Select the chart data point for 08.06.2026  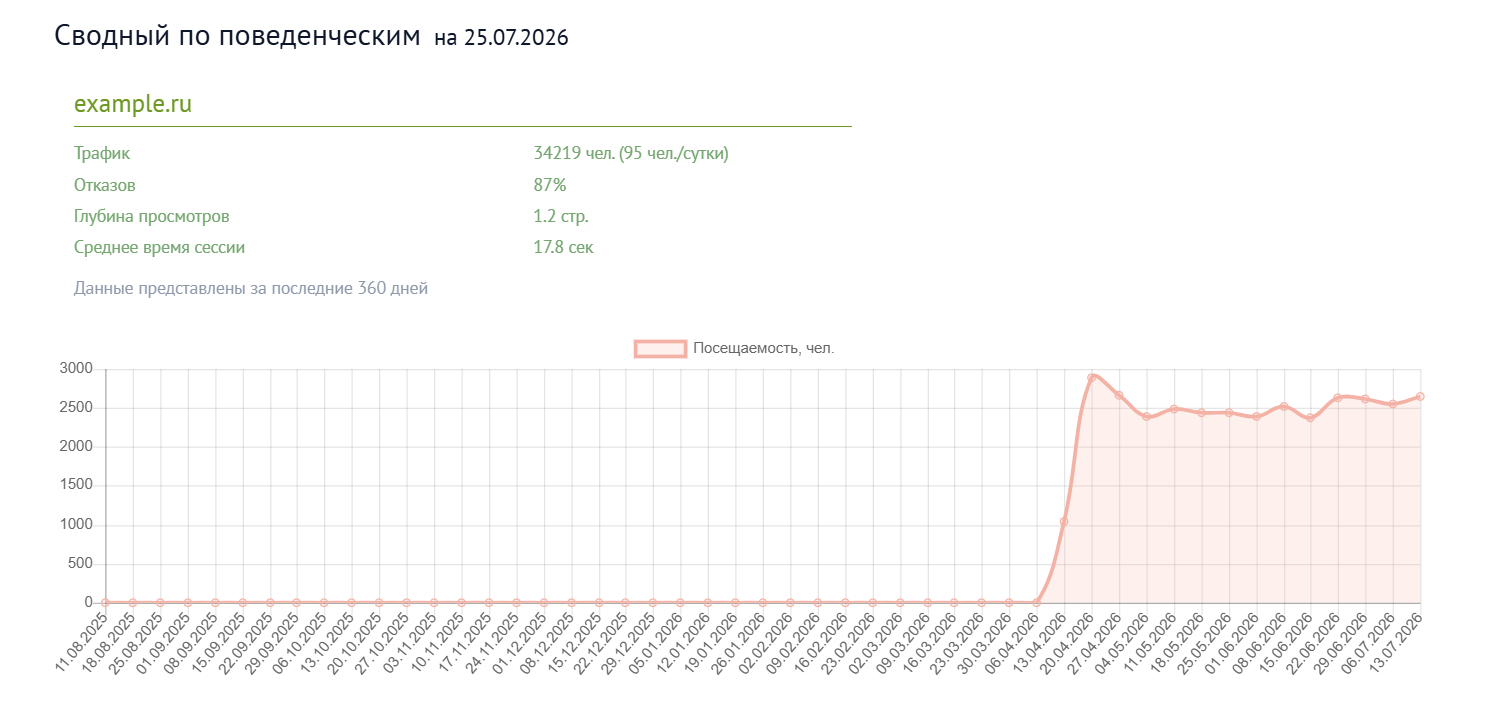[x=1283, y=406]
